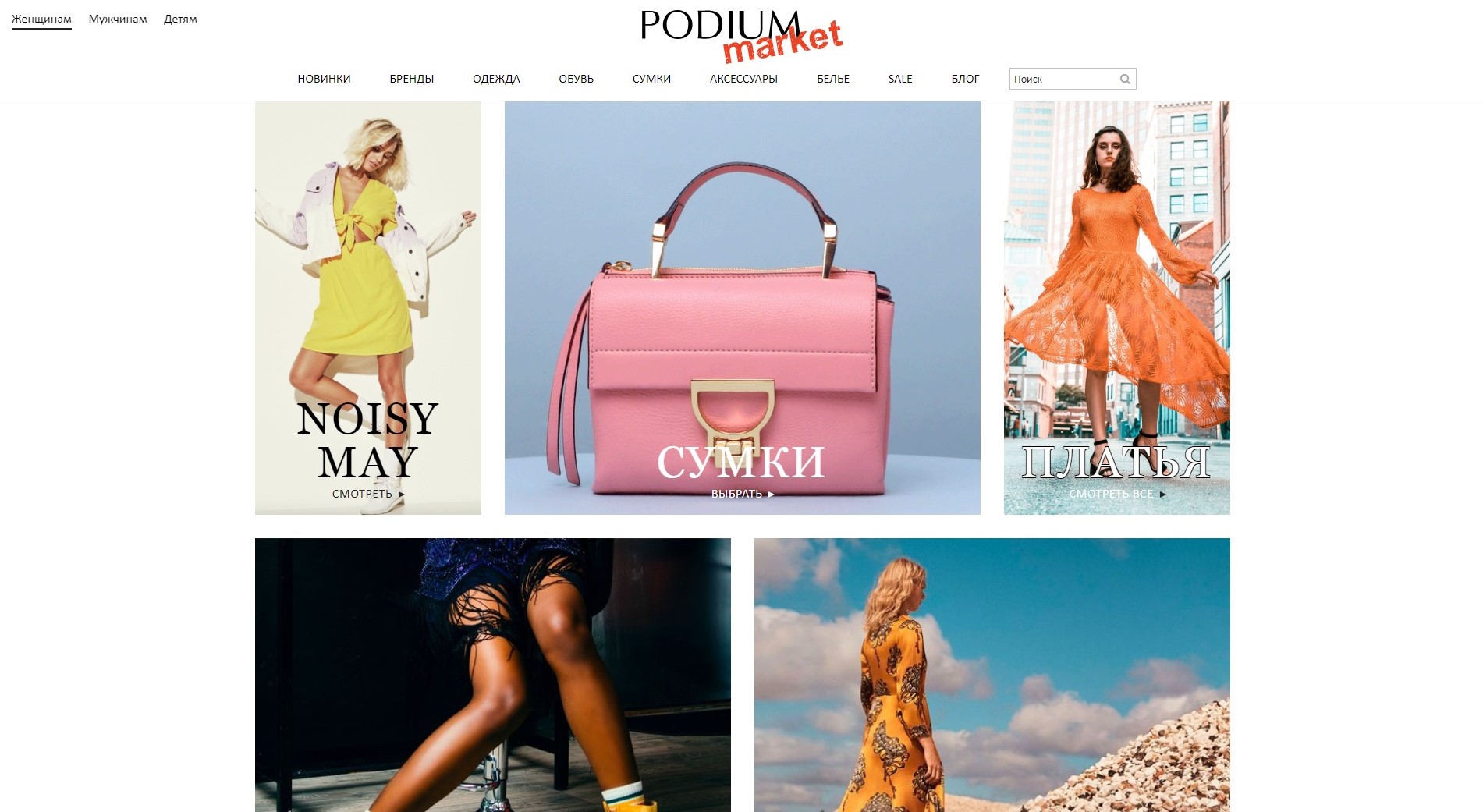Select the Женщинам tab

[x=41, y=20]
